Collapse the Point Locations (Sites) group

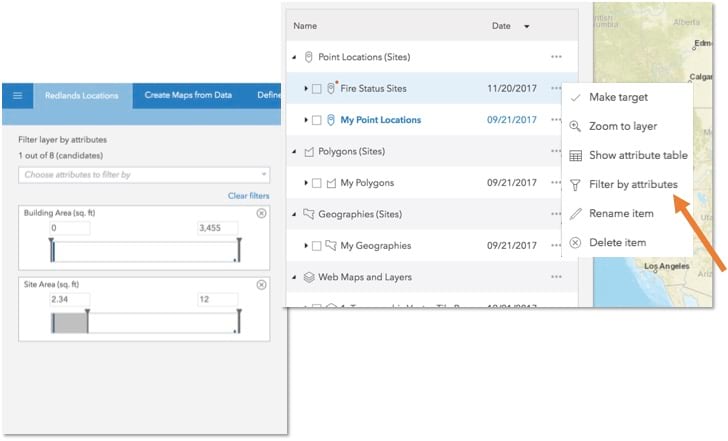tap(294, 57)
